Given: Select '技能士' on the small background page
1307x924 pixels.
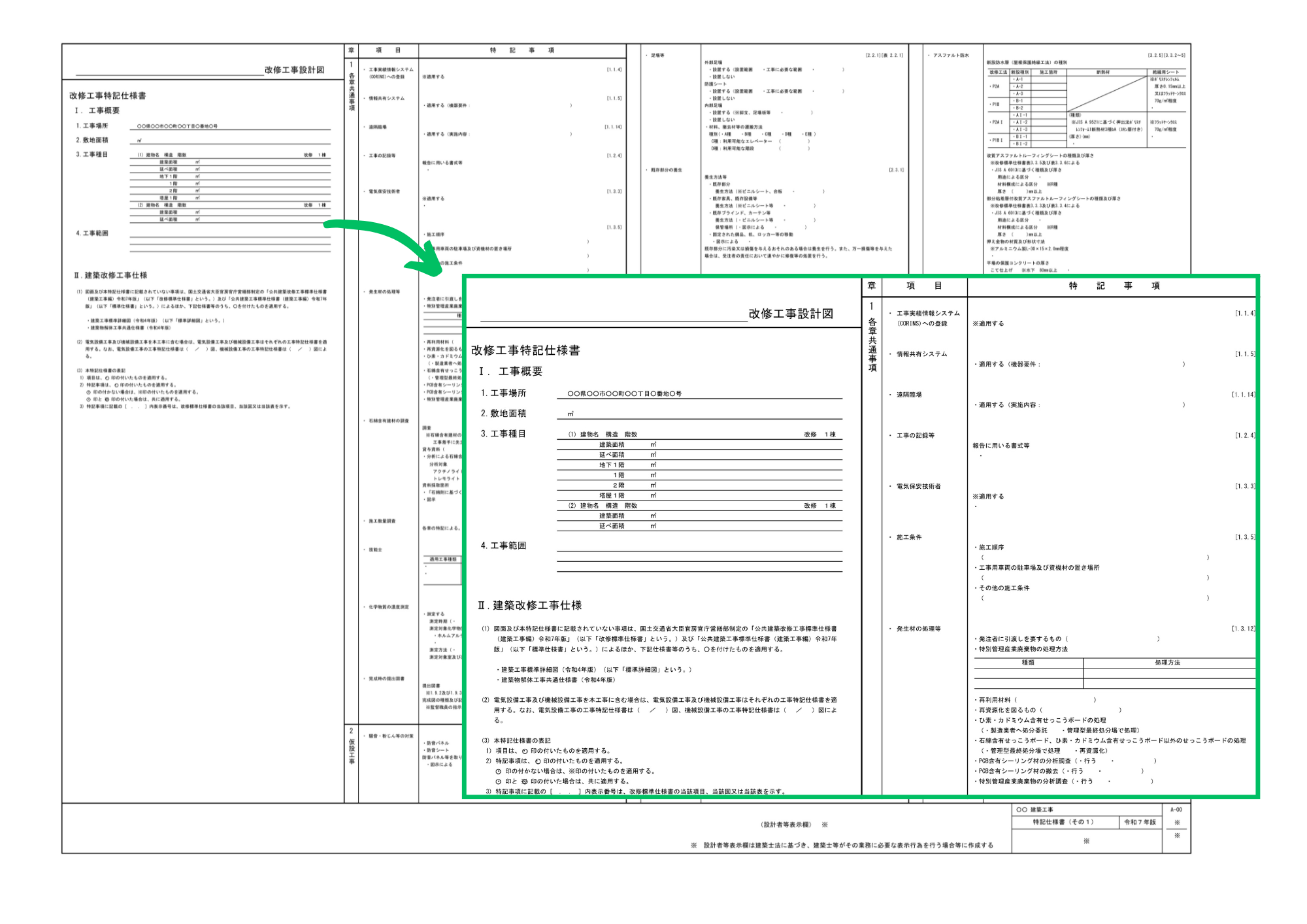Looking at the screenshot, I should click(375, 550).
